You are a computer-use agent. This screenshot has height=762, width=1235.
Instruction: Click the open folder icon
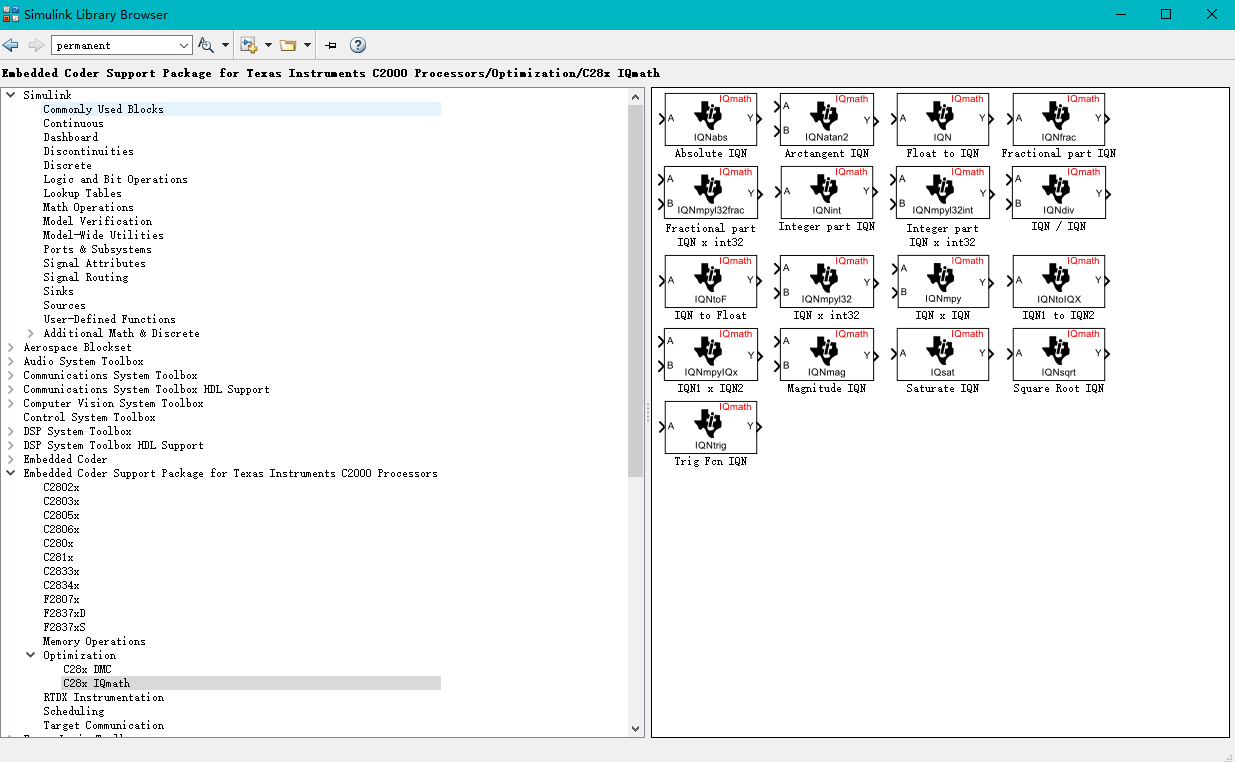(x=288, y=45)
